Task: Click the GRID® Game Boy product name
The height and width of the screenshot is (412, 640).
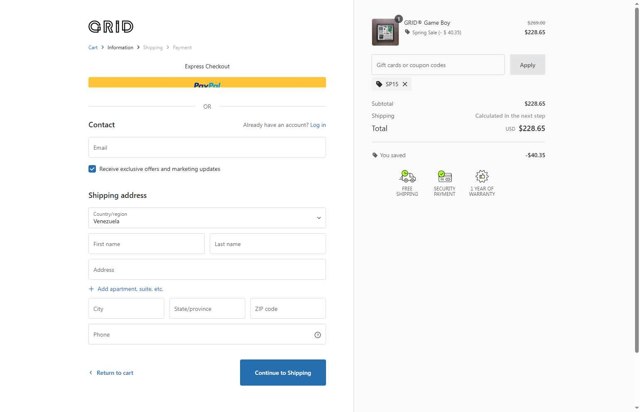Action: click(427, 23)
